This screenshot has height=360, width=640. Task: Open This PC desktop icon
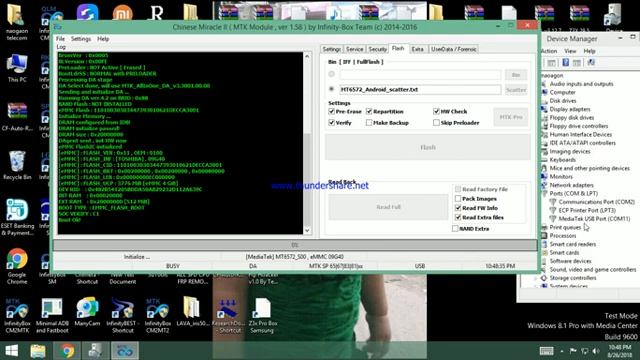17,68
